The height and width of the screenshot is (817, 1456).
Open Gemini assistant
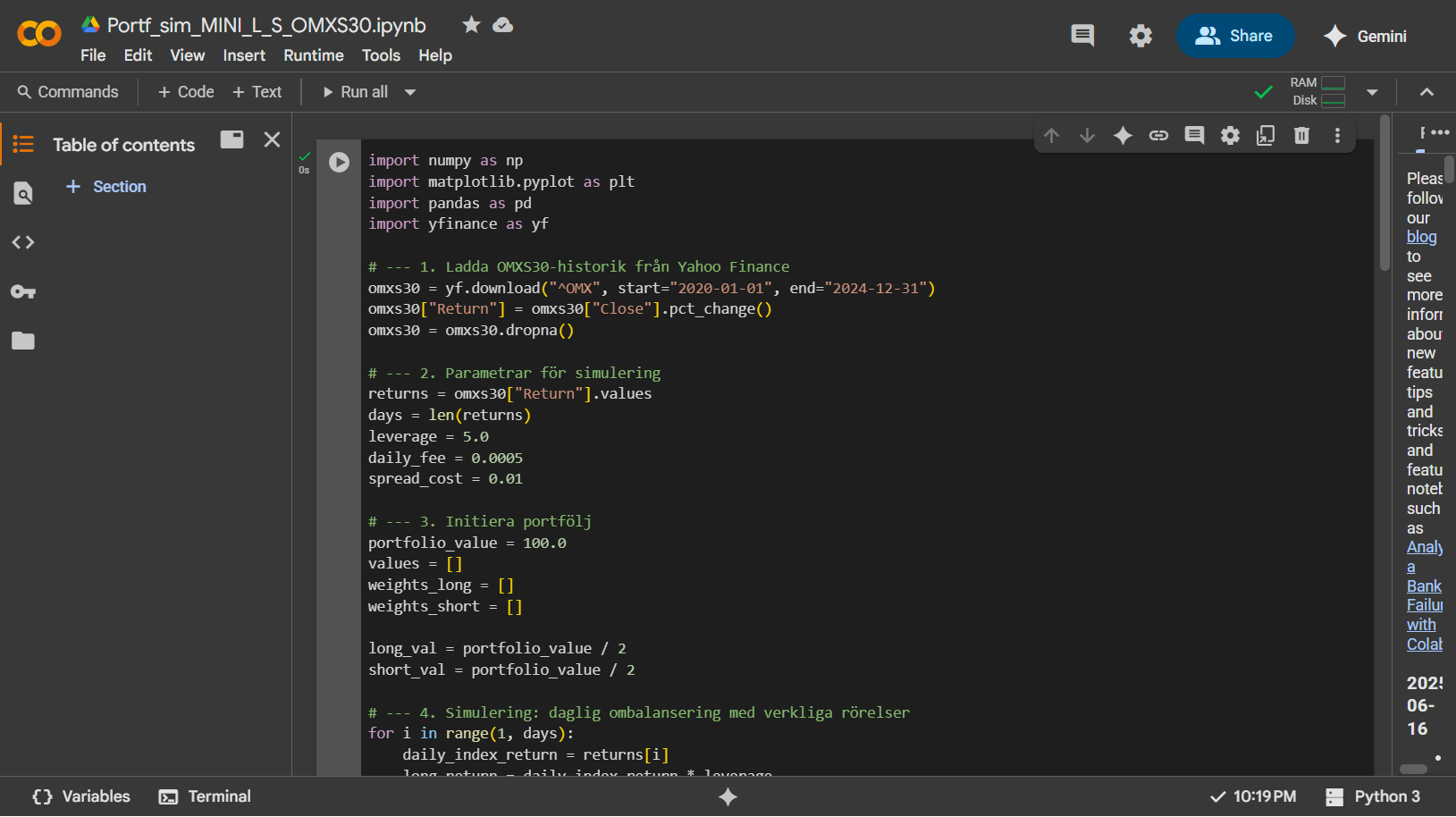1366,36
